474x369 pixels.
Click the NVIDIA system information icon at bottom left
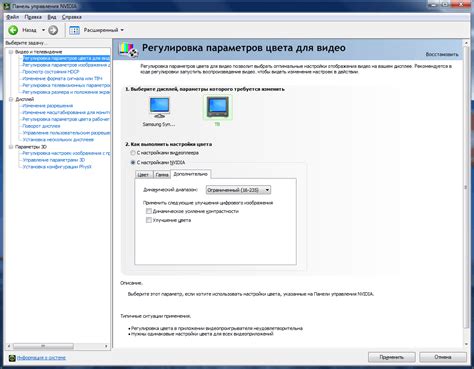(12, 358)
